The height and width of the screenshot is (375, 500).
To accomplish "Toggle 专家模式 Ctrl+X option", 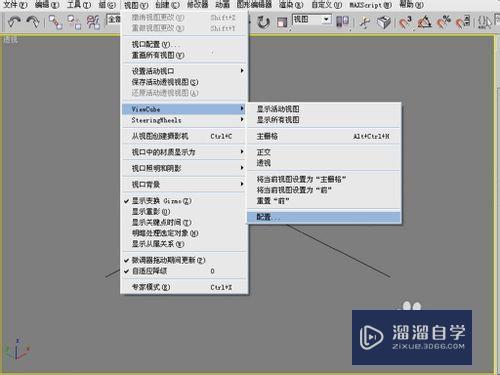I will click(x=184, y=287).
